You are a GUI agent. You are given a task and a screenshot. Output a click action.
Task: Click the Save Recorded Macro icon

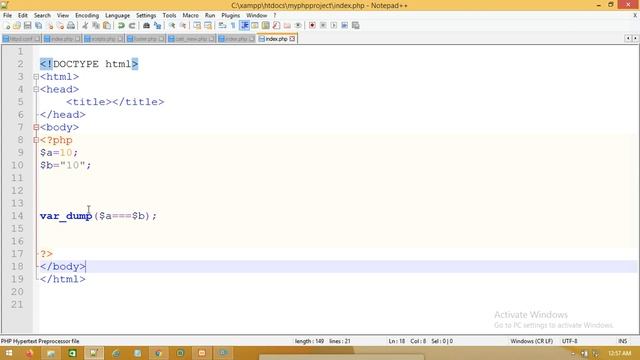(x=356, y=26)
